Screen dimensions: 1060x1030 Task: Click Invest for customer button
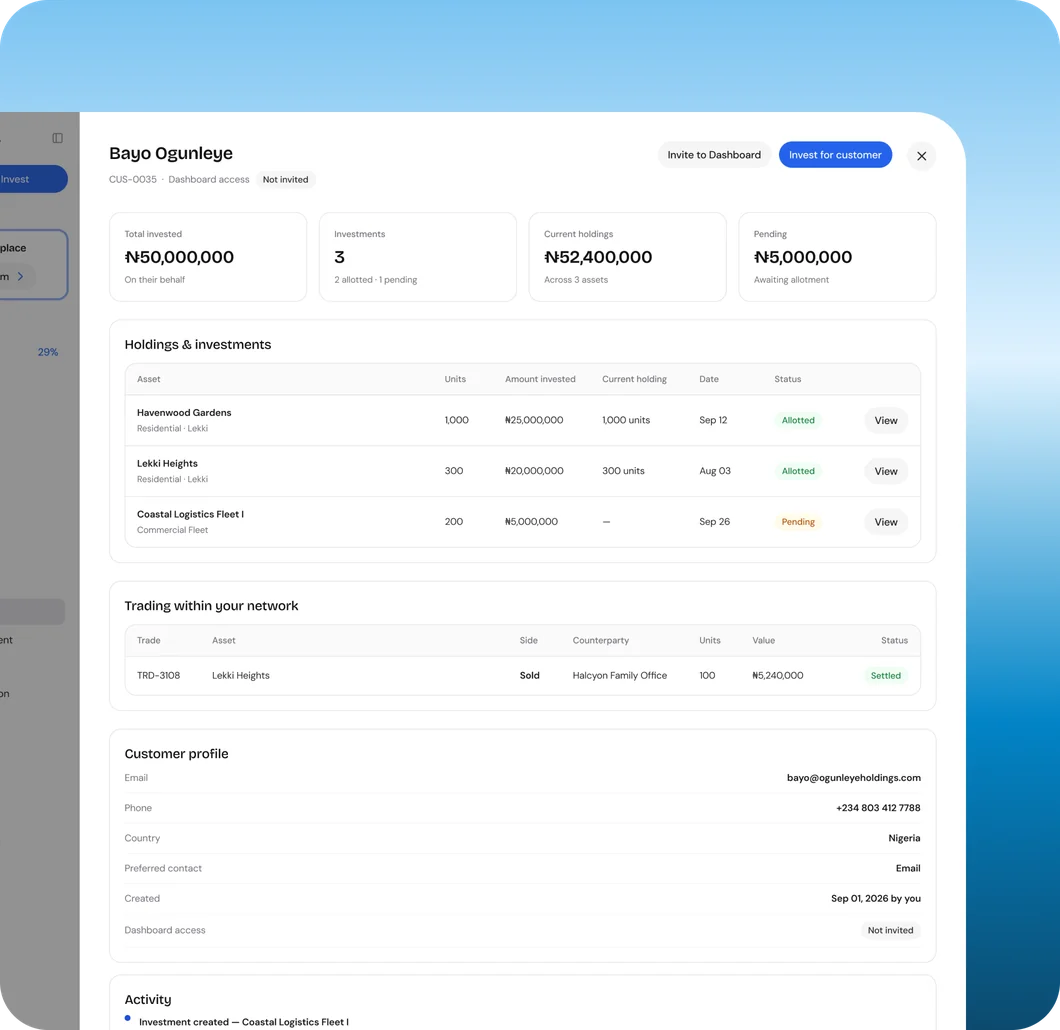tap(835, 155)
